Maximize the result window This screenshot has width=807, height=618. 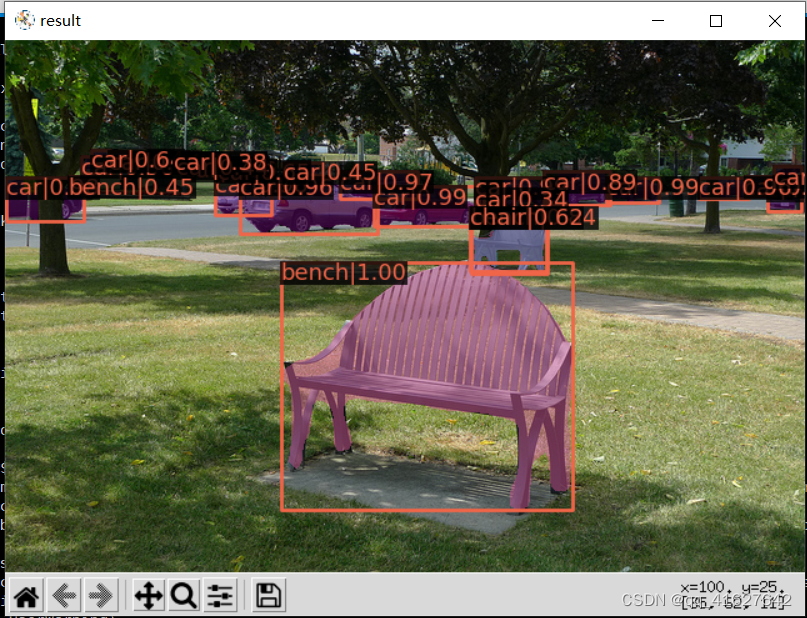714,20
